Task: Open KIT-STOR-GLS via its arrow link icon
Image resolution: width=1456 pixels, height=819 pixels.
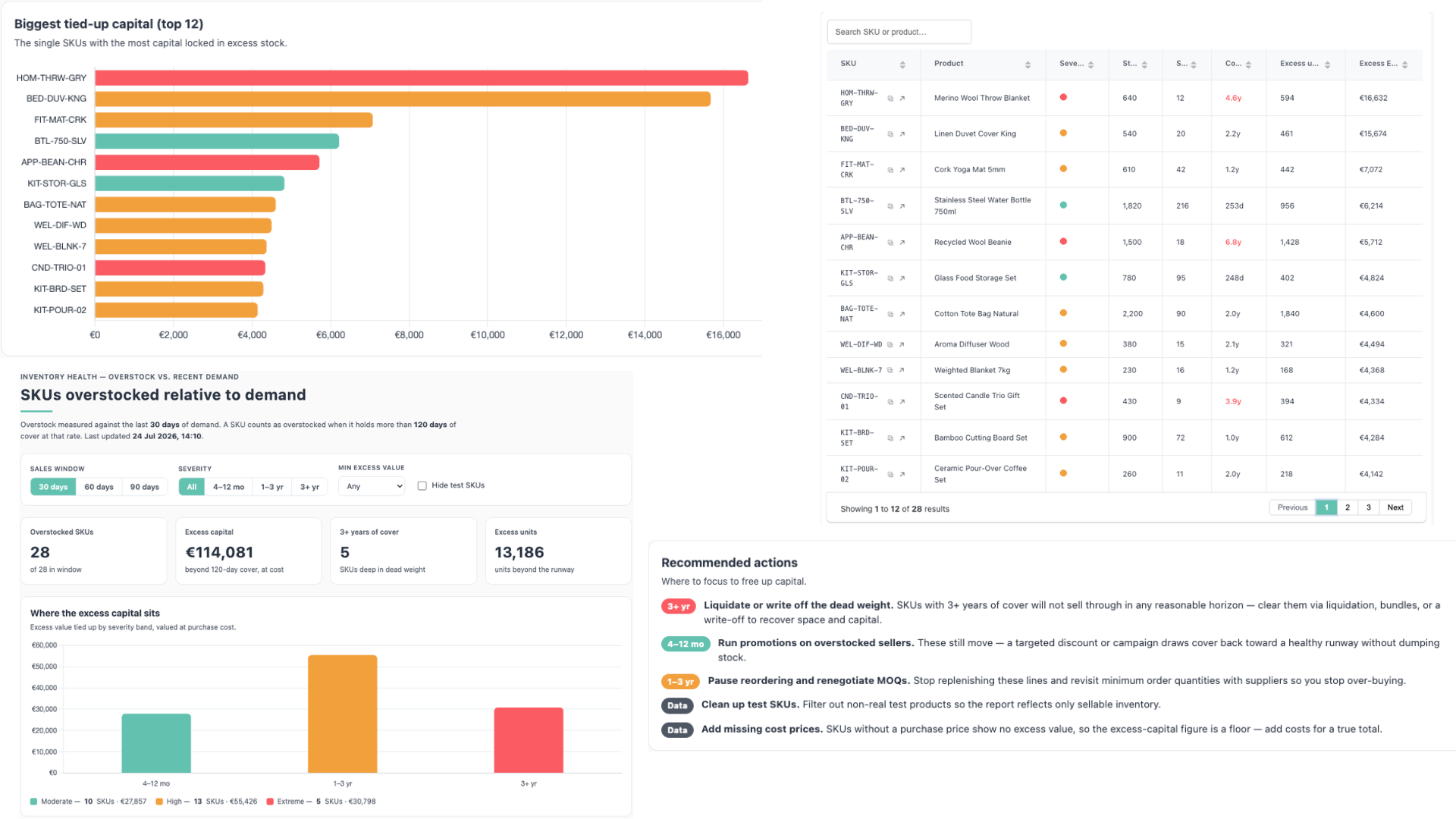Action: click(902, 278)
